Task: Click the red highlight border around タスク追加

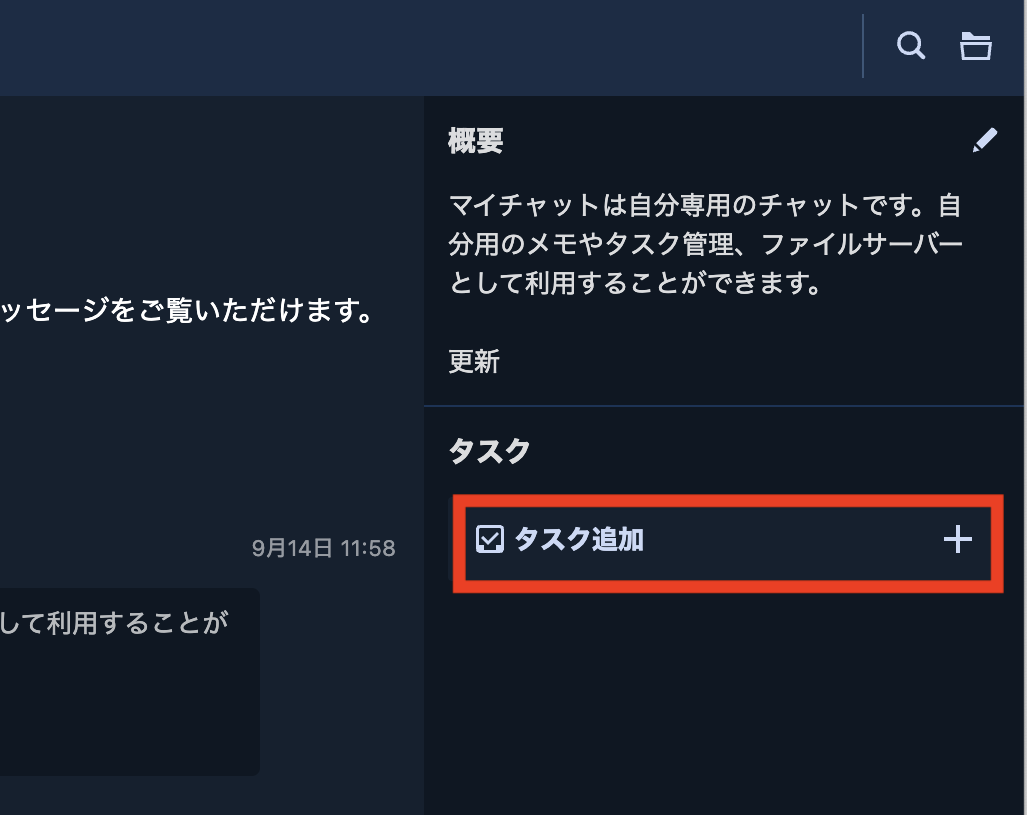Action: 728,501
